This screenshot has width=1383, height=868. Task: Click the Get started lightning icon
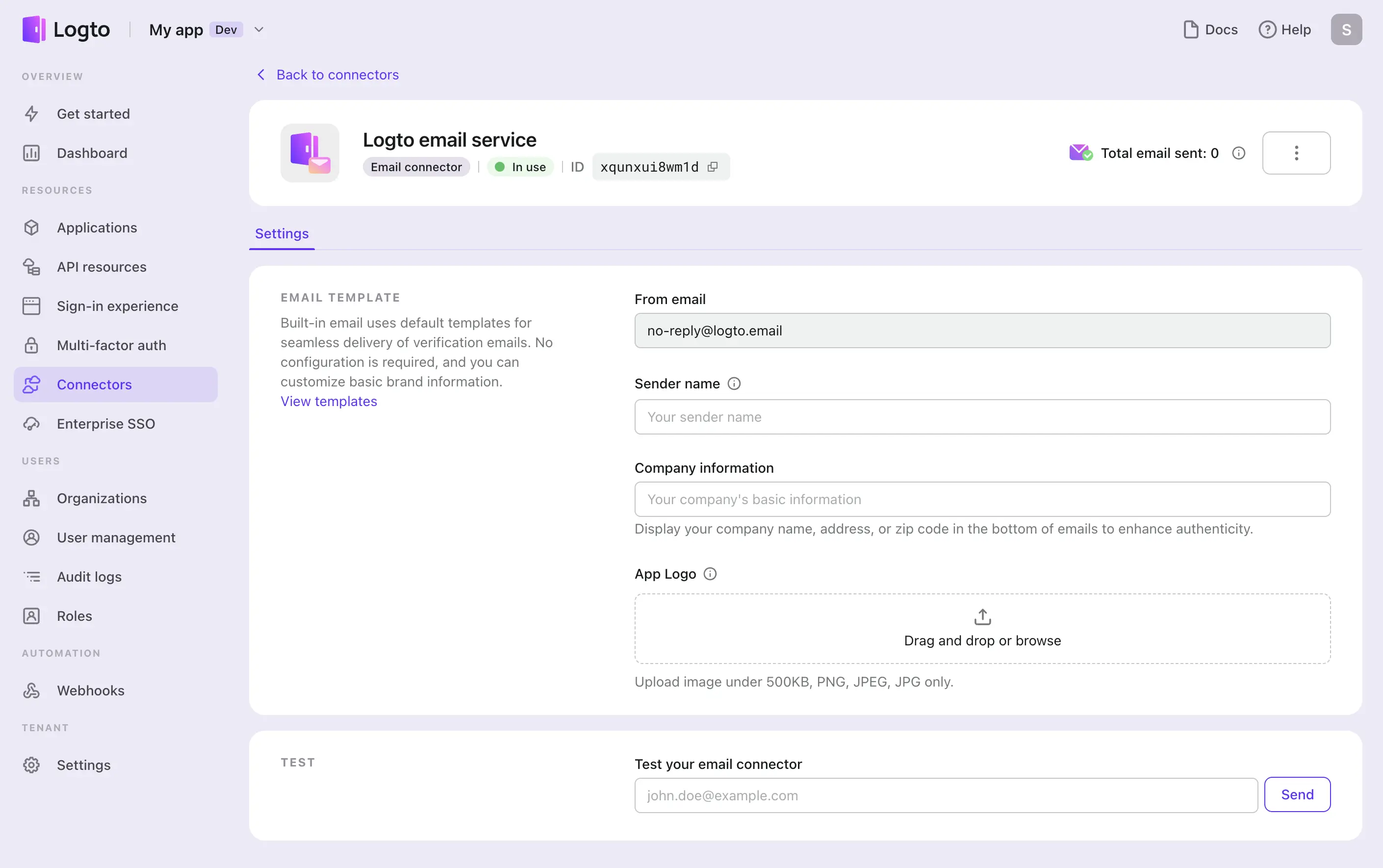tap(31, 114)
